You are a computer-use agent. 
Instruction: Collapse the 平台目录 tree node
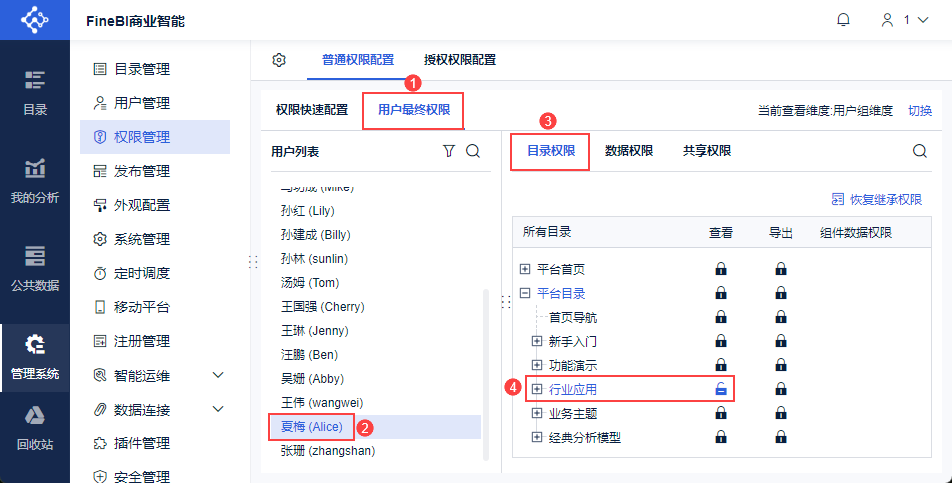point(525,293)
